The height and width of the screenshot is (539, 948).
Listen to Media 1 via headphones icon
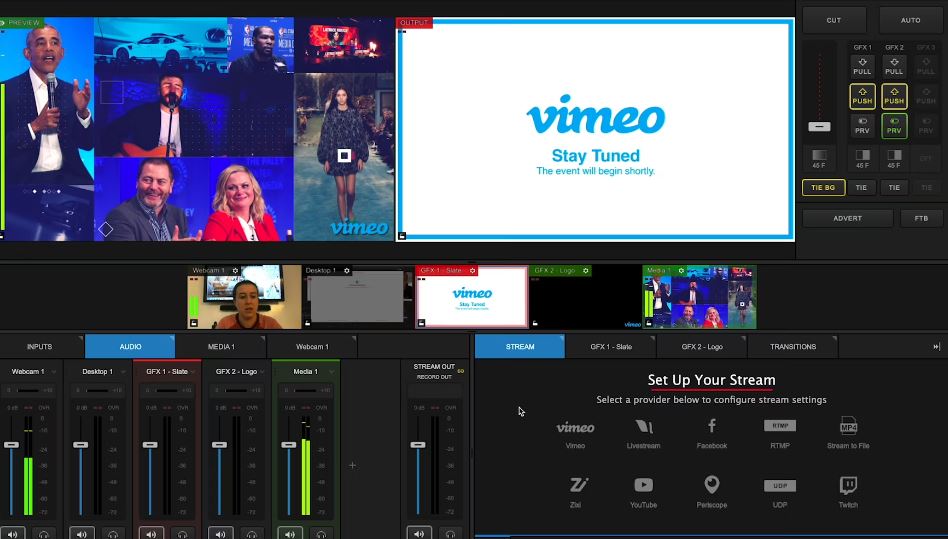[322, 534]
